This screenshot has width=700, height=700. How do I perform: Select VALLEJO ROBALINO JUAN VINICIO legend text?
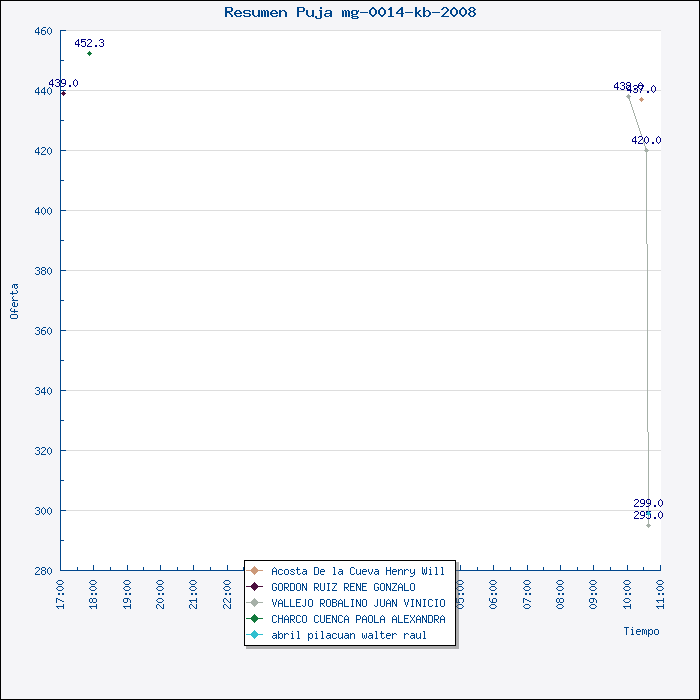pyautogui.click(x=358, y=603)
